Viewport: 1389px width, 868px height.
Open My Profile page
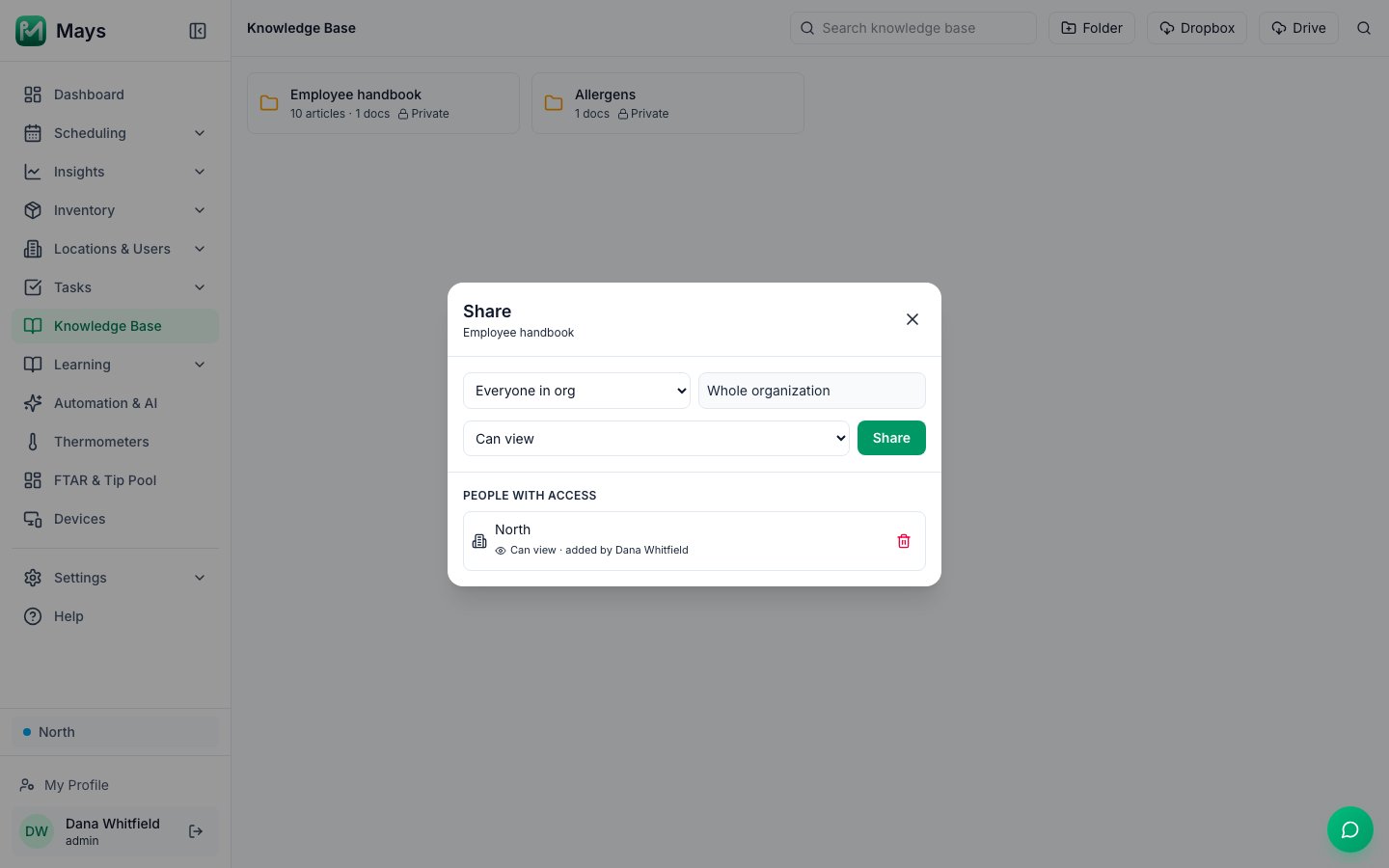(x=116, y=785)
